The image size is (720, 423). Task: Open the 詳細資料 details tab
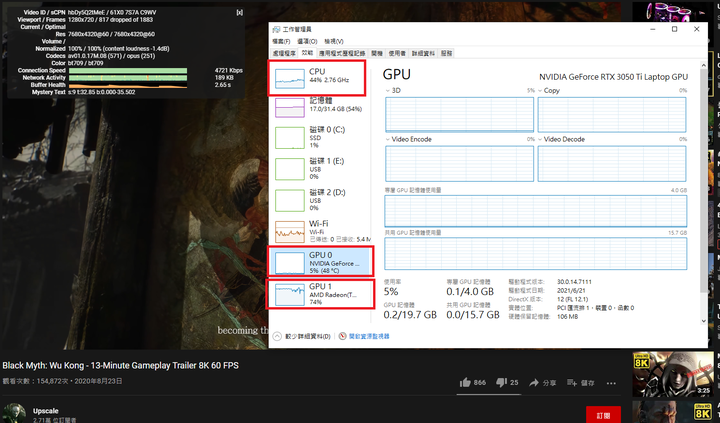(423, 53)
